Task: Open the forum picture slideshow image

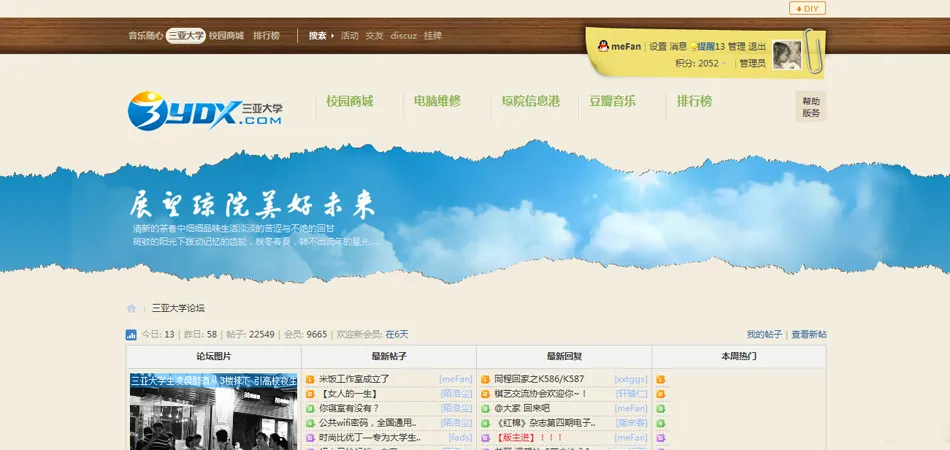Action: click(x=213, y=411)
